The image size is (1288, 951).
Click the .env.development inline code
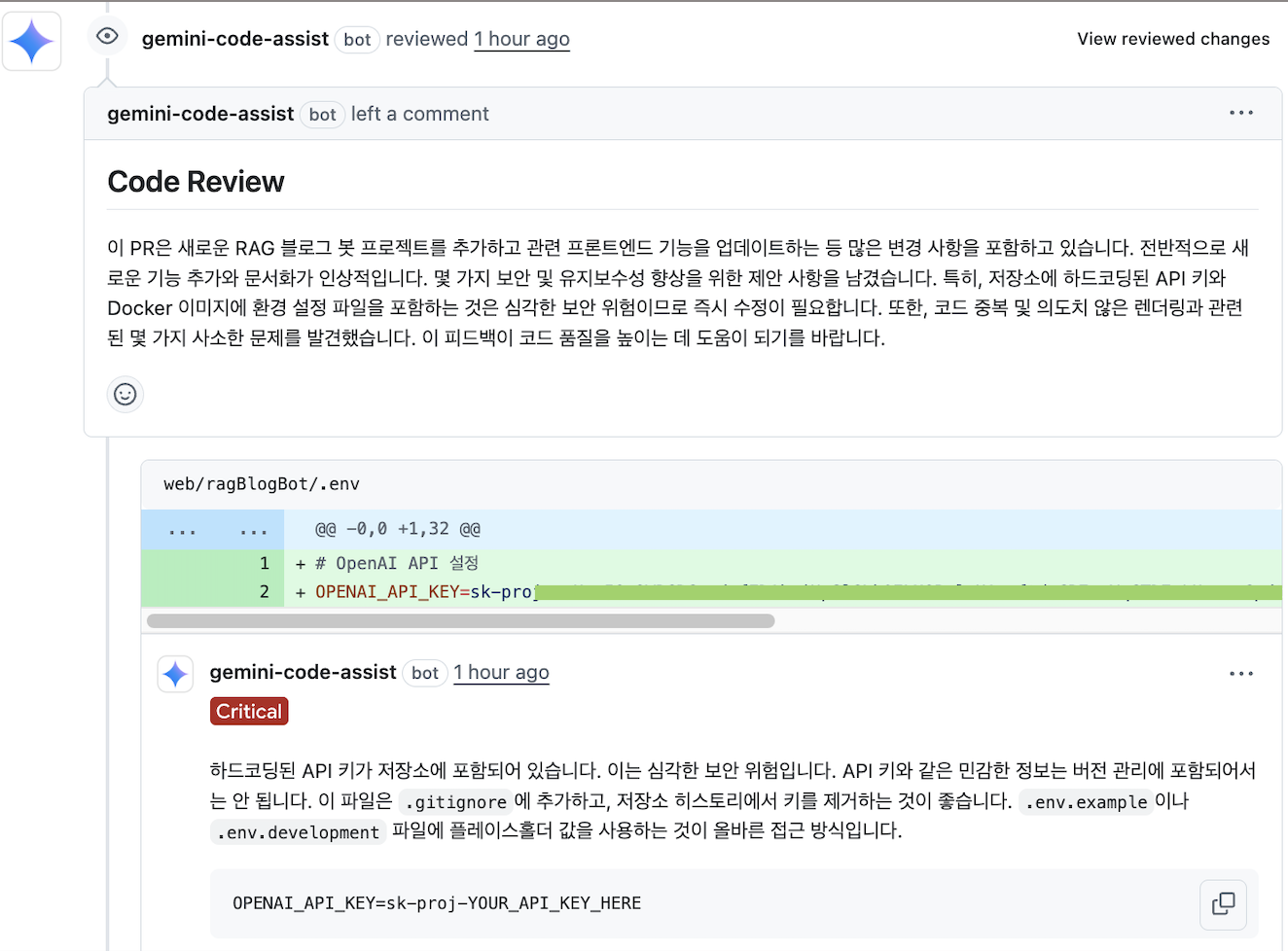(x=298, y=832)
